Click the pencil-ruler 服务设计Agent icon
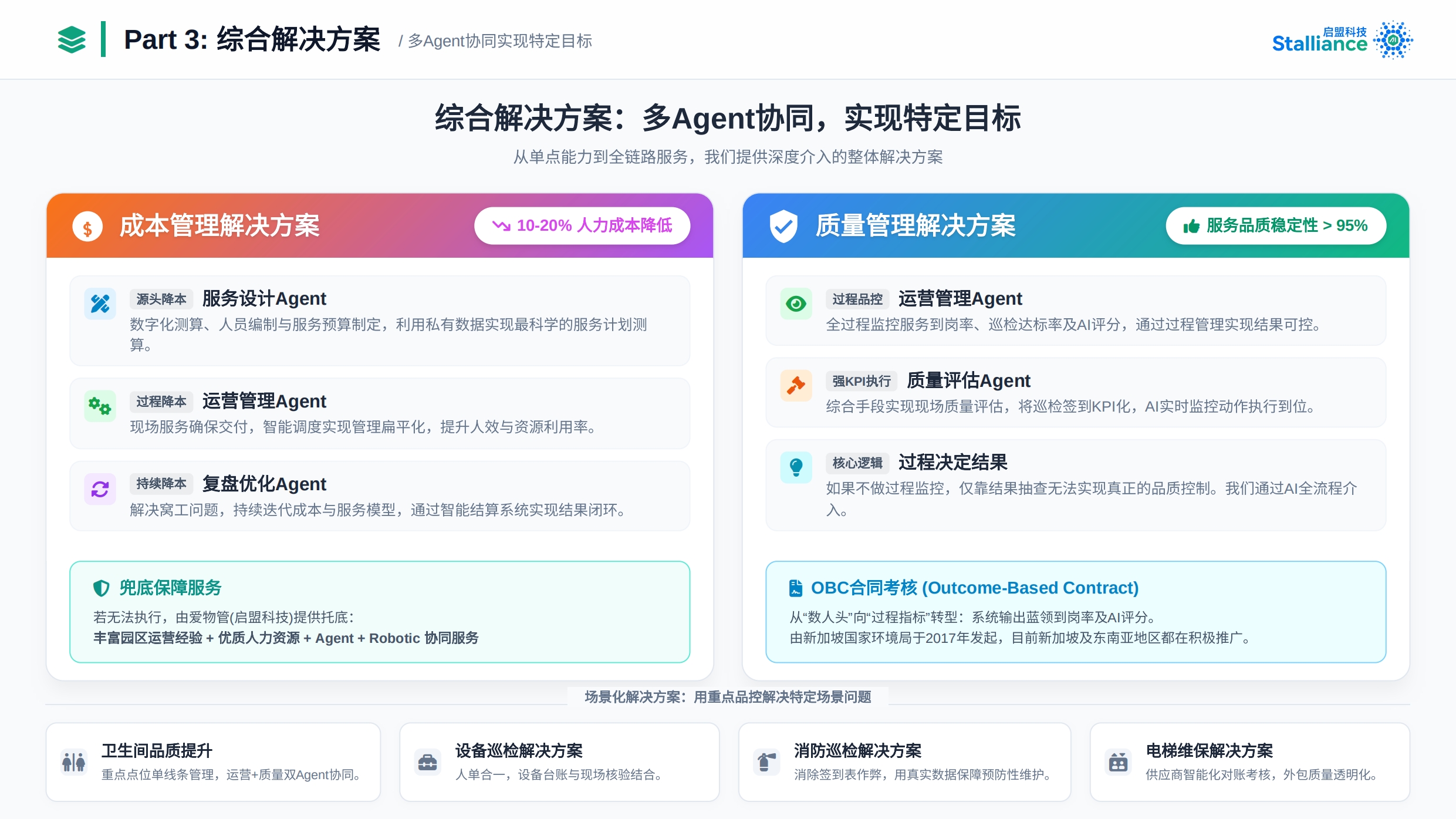The image size is (1456, 819). (x=100, y=304)
